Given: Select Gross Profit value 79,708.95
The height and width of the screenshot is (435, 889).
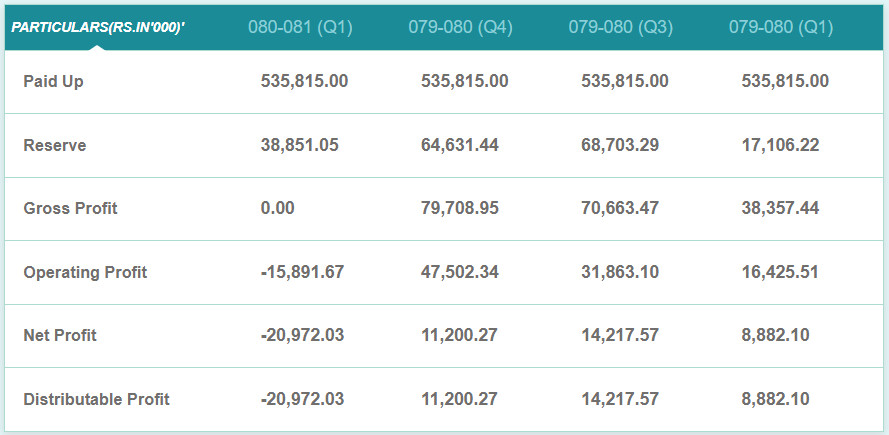Looking at the screenshot, I should pos(460,208).
